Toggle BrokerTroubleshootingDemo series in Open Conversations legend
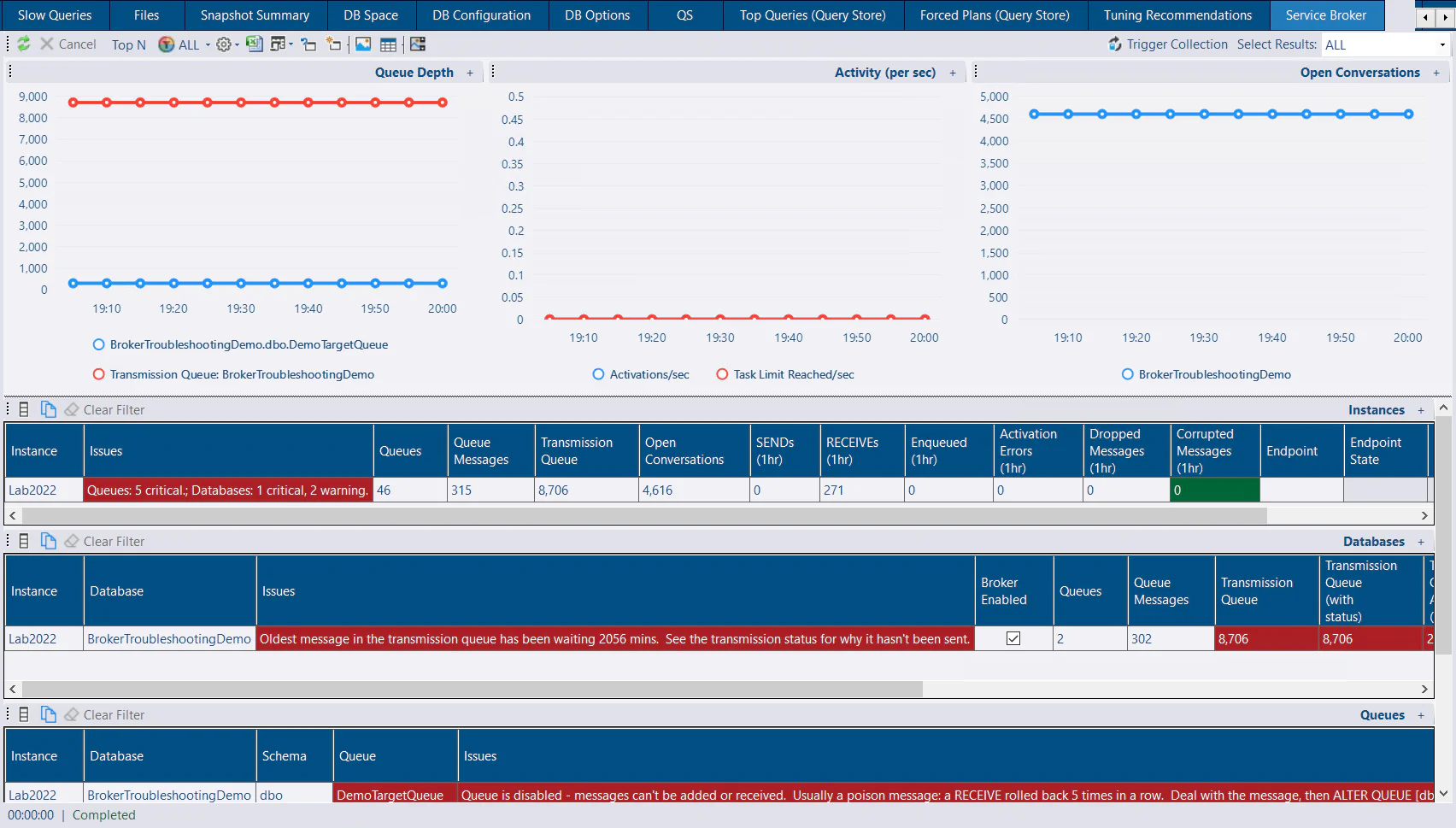 pyautogui.click(x=1206, y=374)
